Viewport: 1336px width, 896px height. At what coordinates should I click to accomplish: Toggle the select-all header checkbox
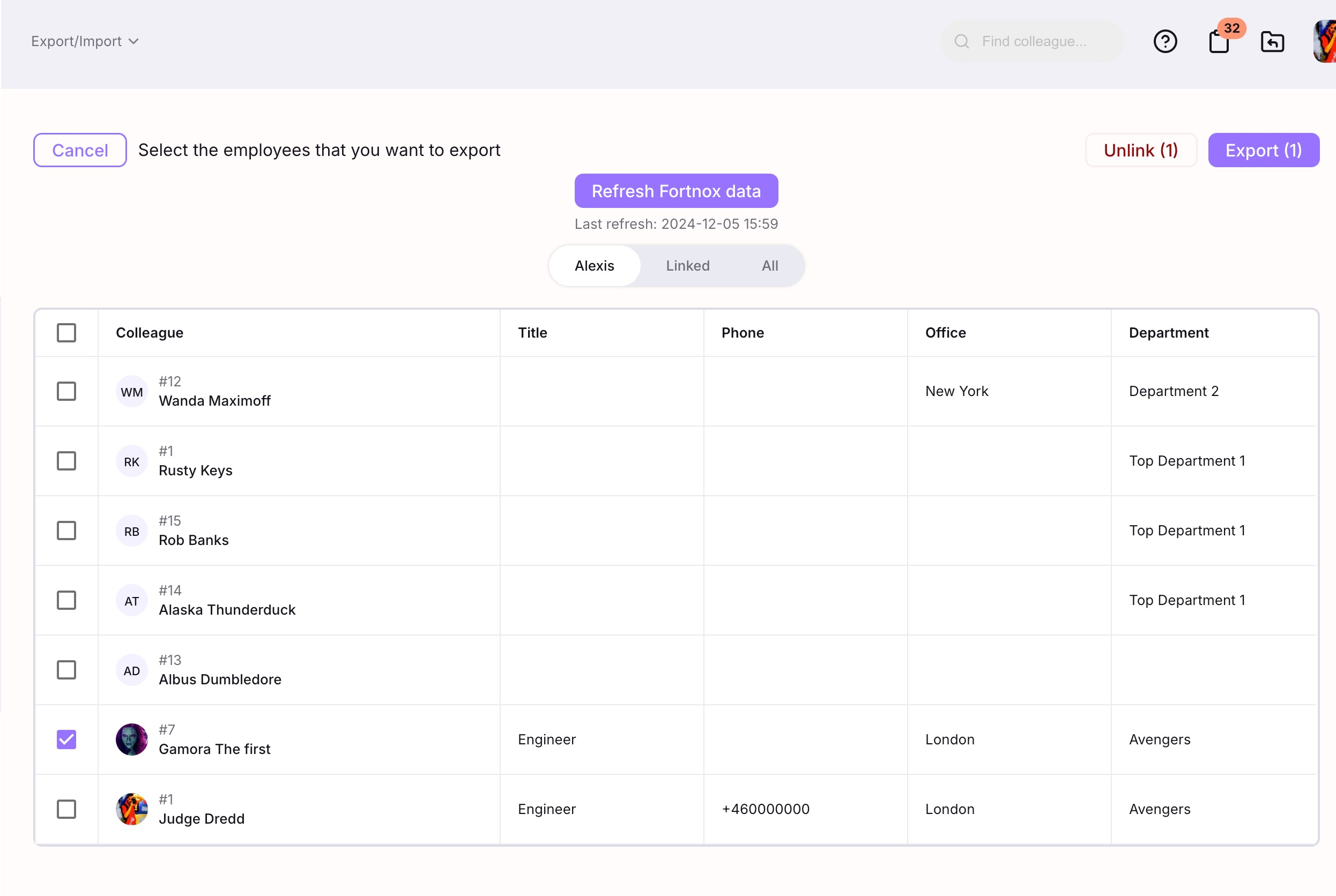66,333
